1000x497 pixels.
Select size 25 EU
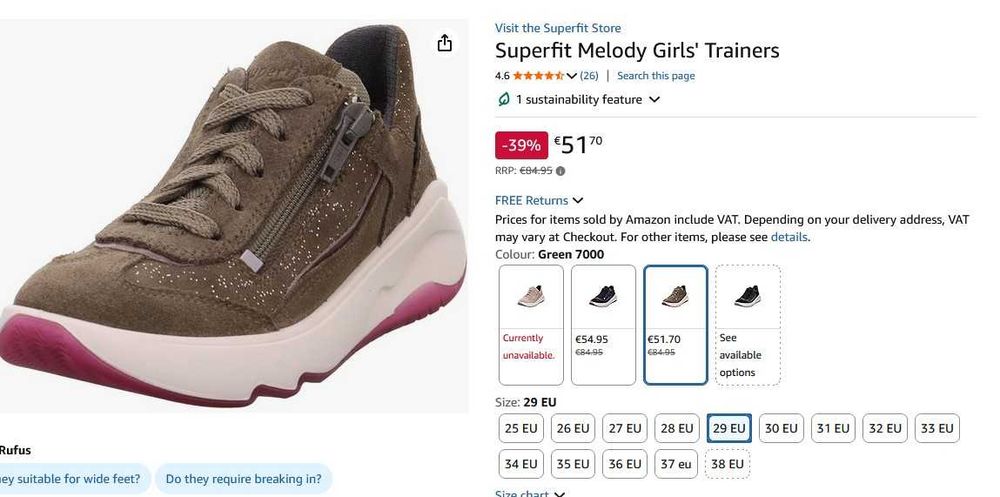[521, 428]
